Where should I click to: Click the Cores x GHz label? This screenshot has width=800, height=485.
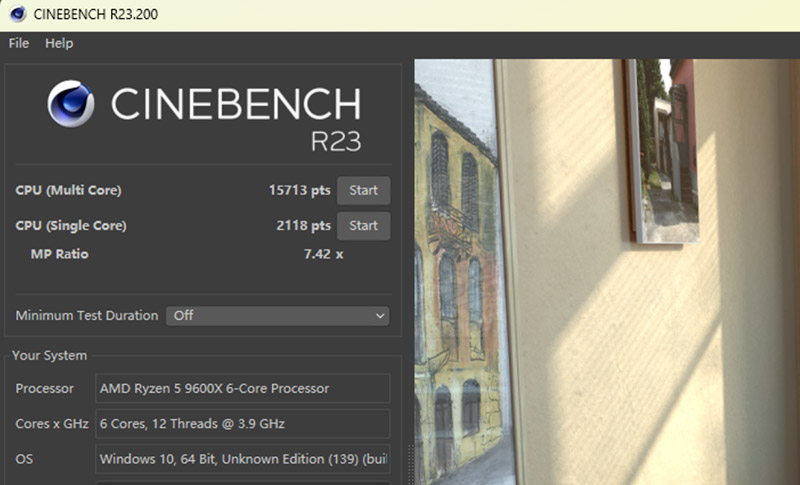[52, 424]
